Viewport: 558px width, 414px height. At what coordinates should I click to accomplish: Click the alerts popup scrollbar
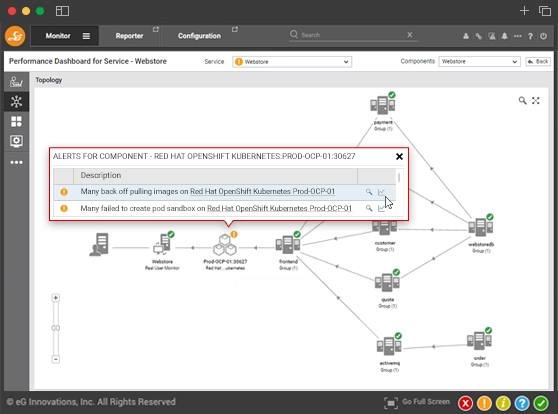(399, 178)
